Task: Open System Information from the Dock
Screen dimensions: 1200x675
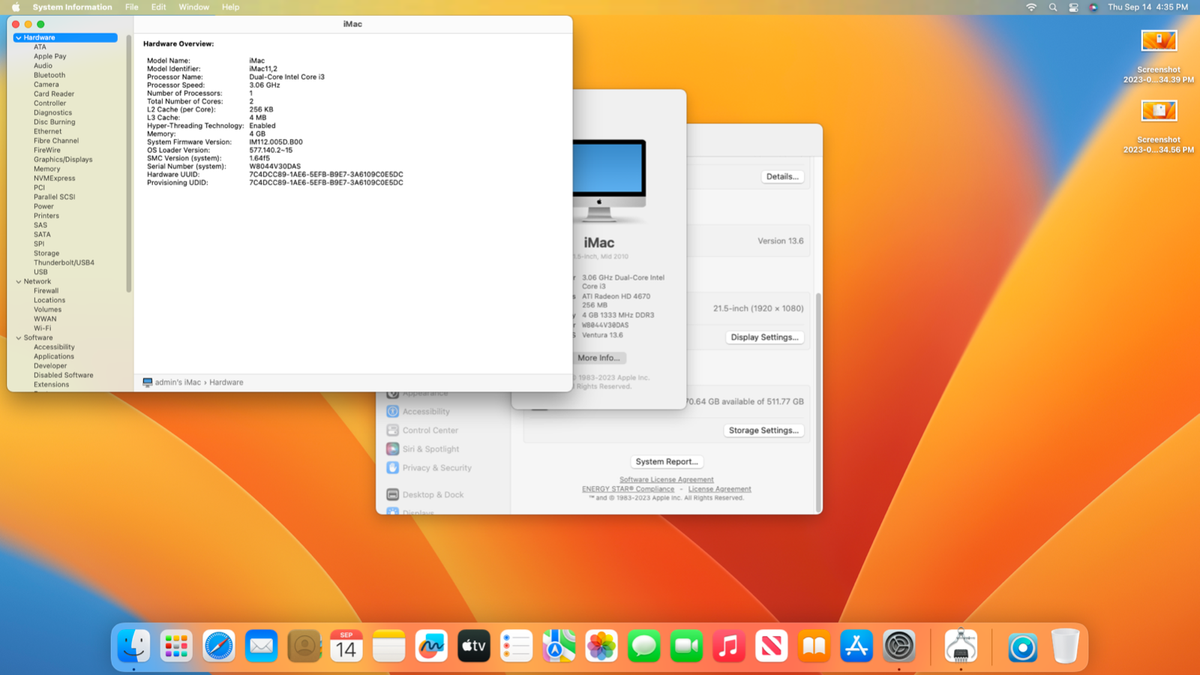Action: pyautogui.click(x=961, y=646)
